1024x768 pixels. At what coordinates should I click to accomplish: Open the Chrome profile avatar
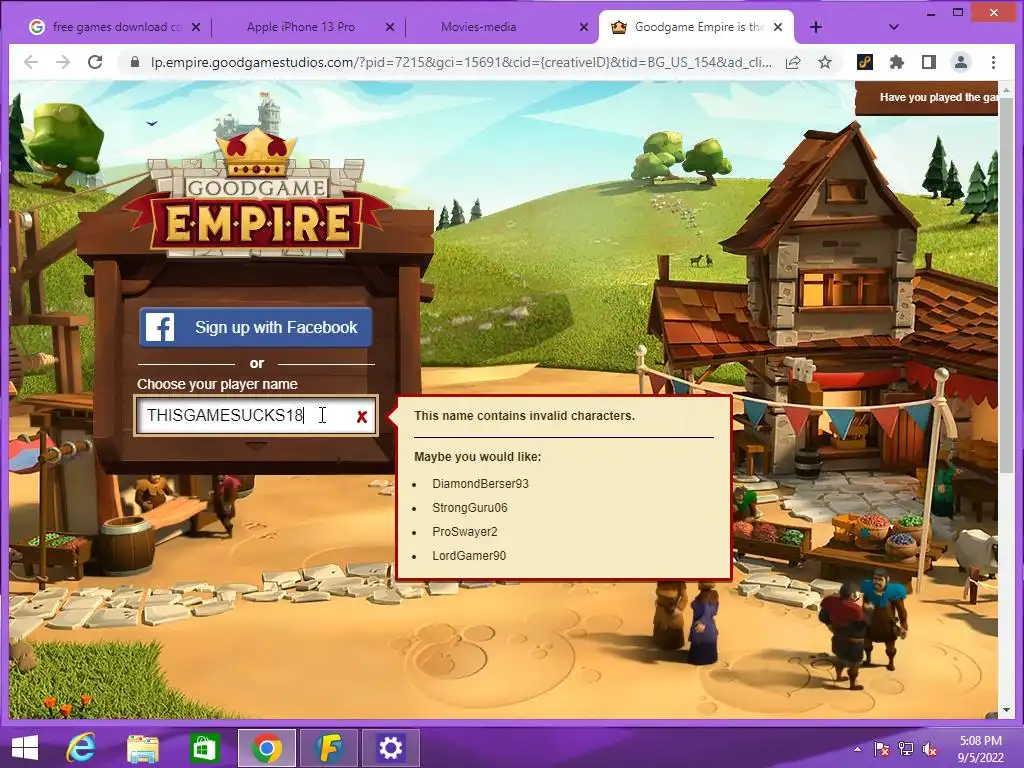961,62
